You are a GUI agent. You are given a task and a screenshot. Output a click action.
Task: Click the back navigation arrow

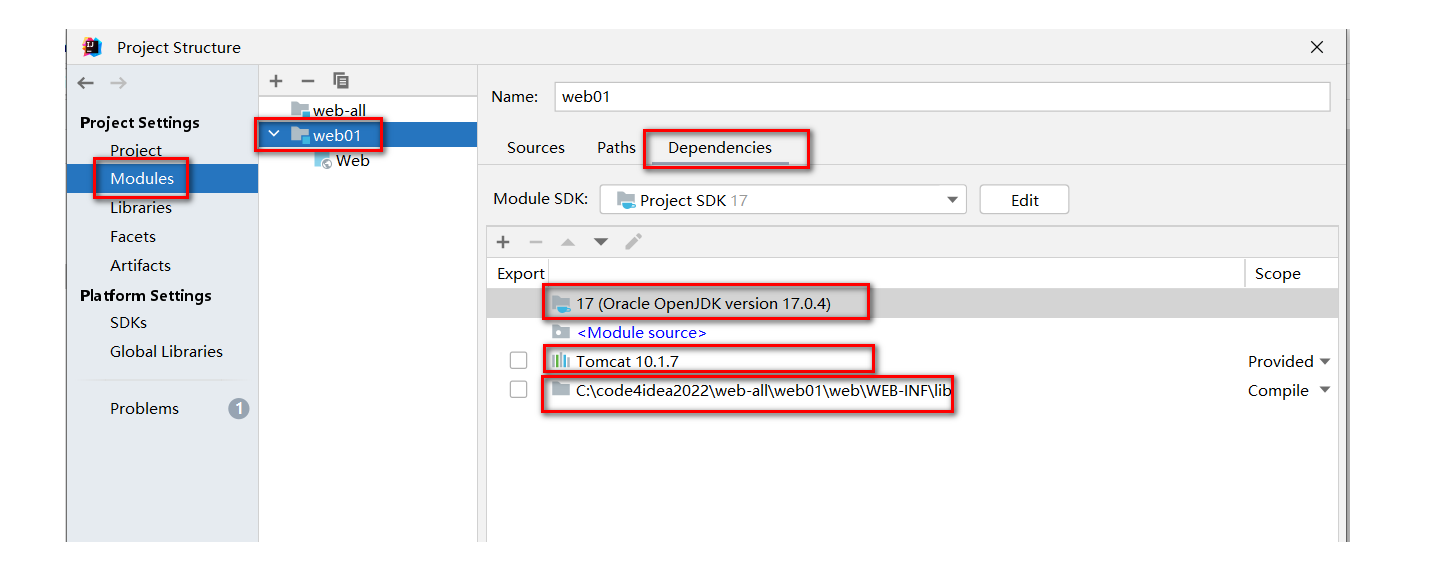click(86, 83)
